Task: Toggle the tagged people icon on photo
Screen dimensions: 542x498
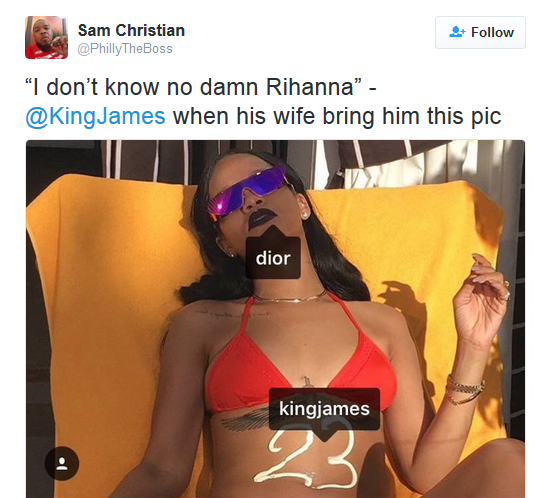Action: click(62, 463)
